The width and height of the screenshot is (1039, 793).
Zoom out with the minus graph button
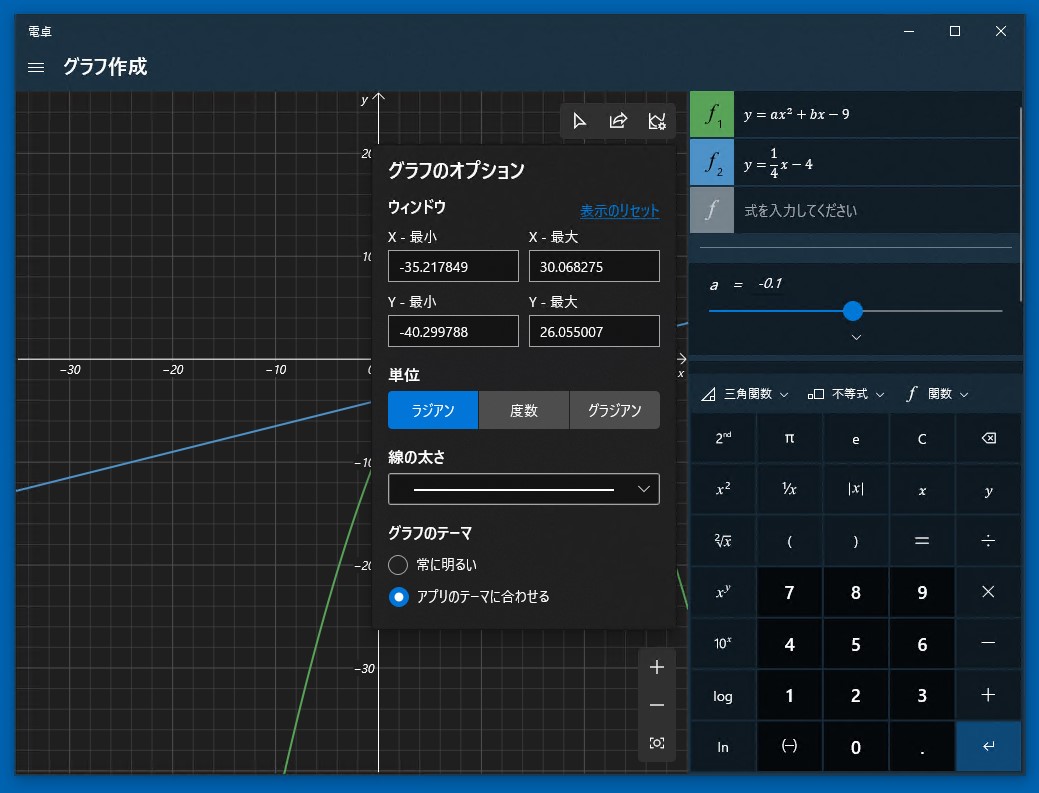coord(657,705)
